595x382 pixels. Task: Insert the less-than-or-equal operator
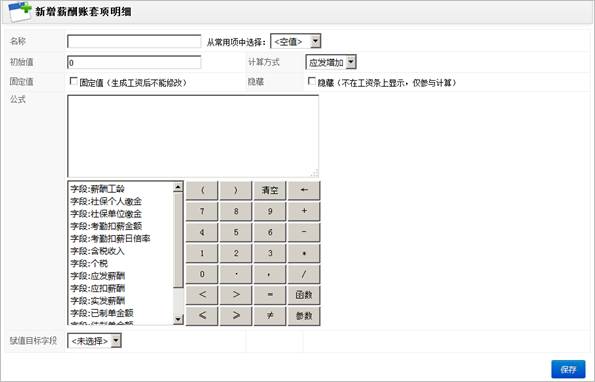click(202, 316)
